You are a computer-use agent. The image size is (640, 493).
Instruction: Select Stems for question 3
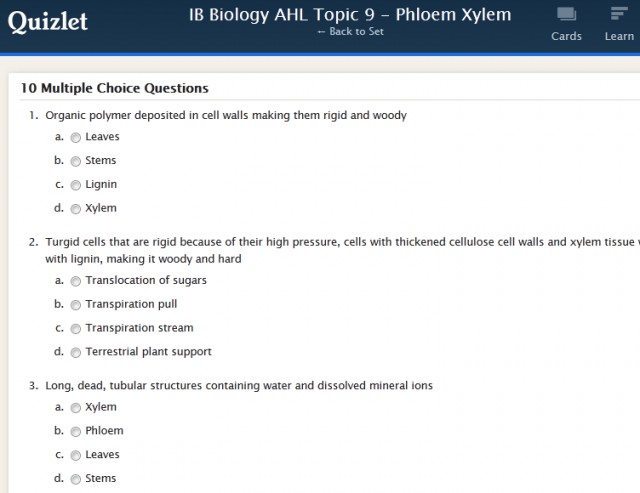(76, 479)
